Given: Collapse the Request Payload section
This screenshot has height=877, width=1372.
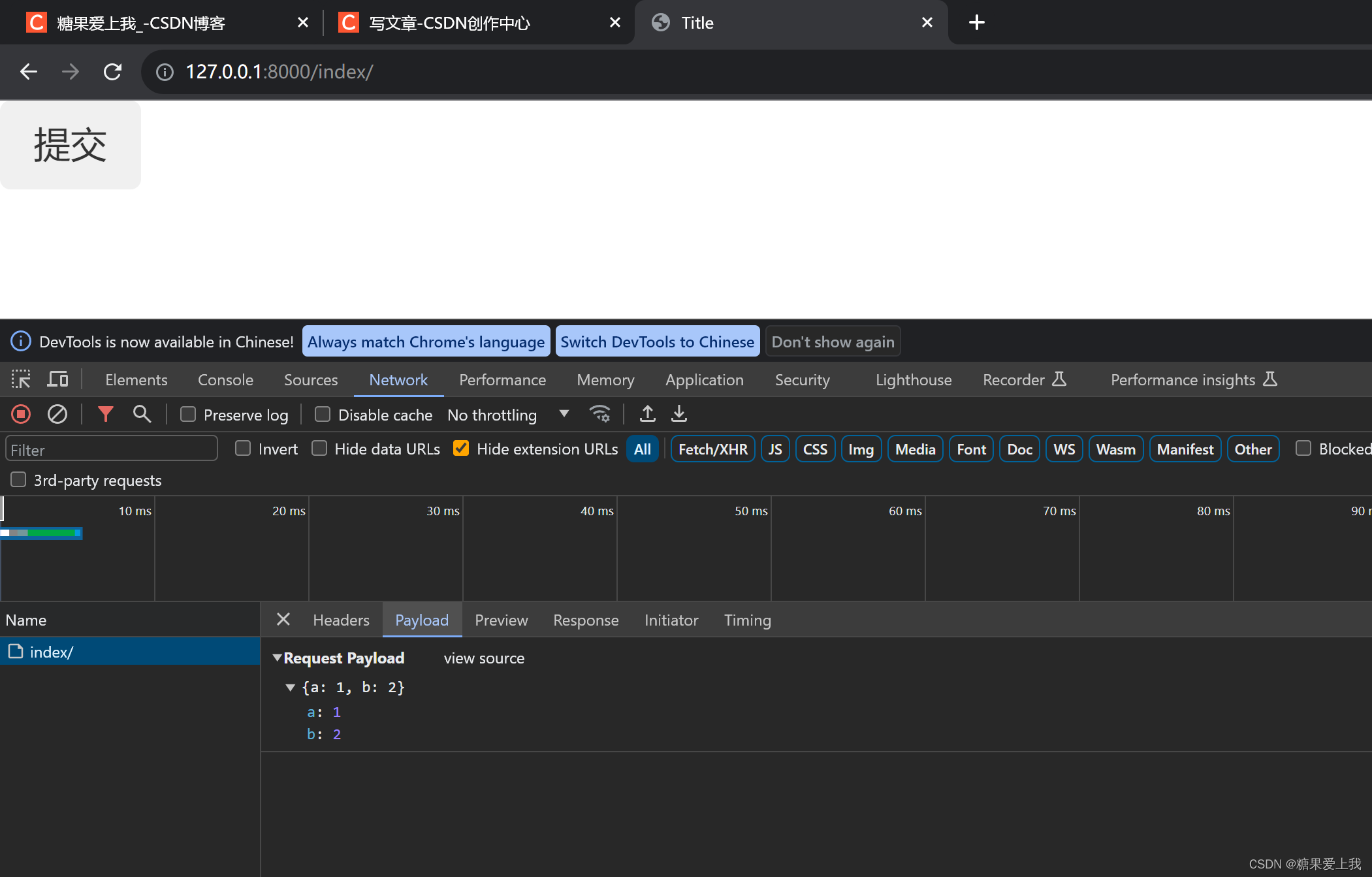Looking at the screenshot, I should click(278, 658).
